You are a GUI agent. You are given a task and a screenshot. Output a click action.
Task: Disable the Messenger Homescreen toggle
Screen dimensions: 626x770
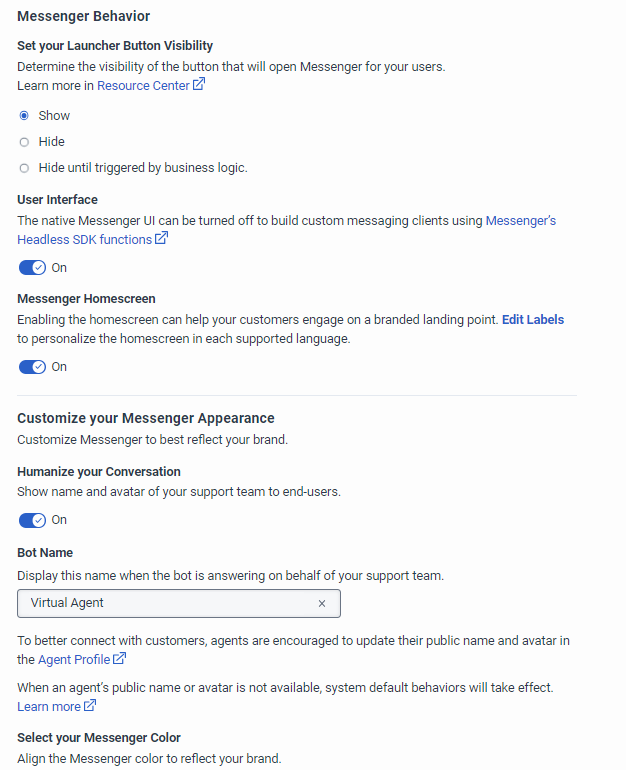coord(32,367)
